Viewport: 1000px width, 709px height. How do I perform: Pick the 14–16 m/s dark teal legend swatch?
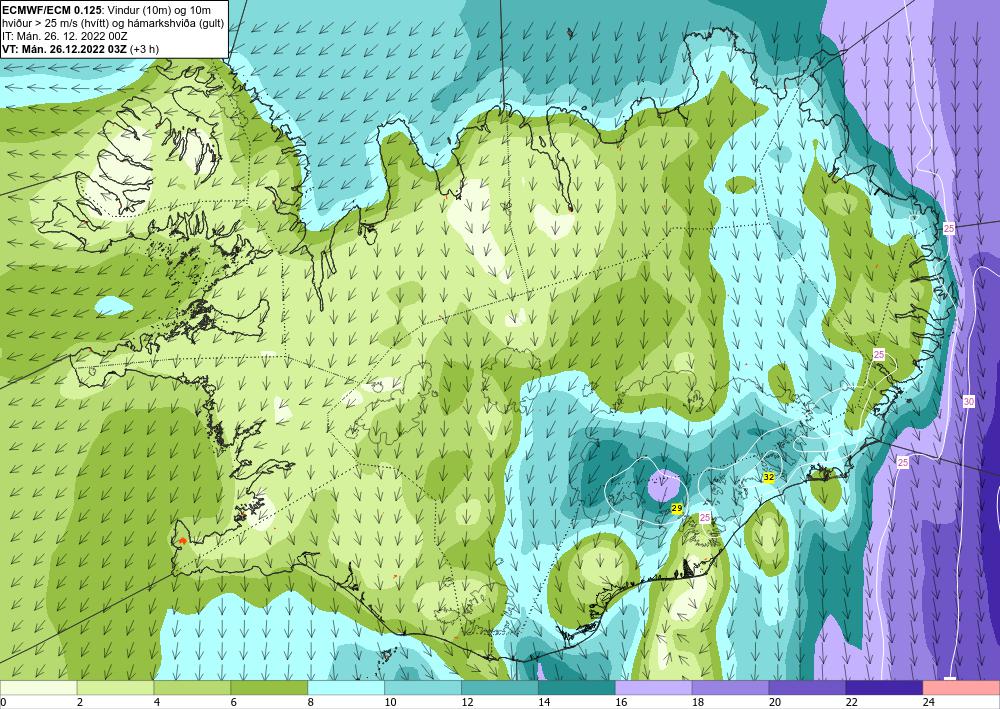(x=577, y=688)
